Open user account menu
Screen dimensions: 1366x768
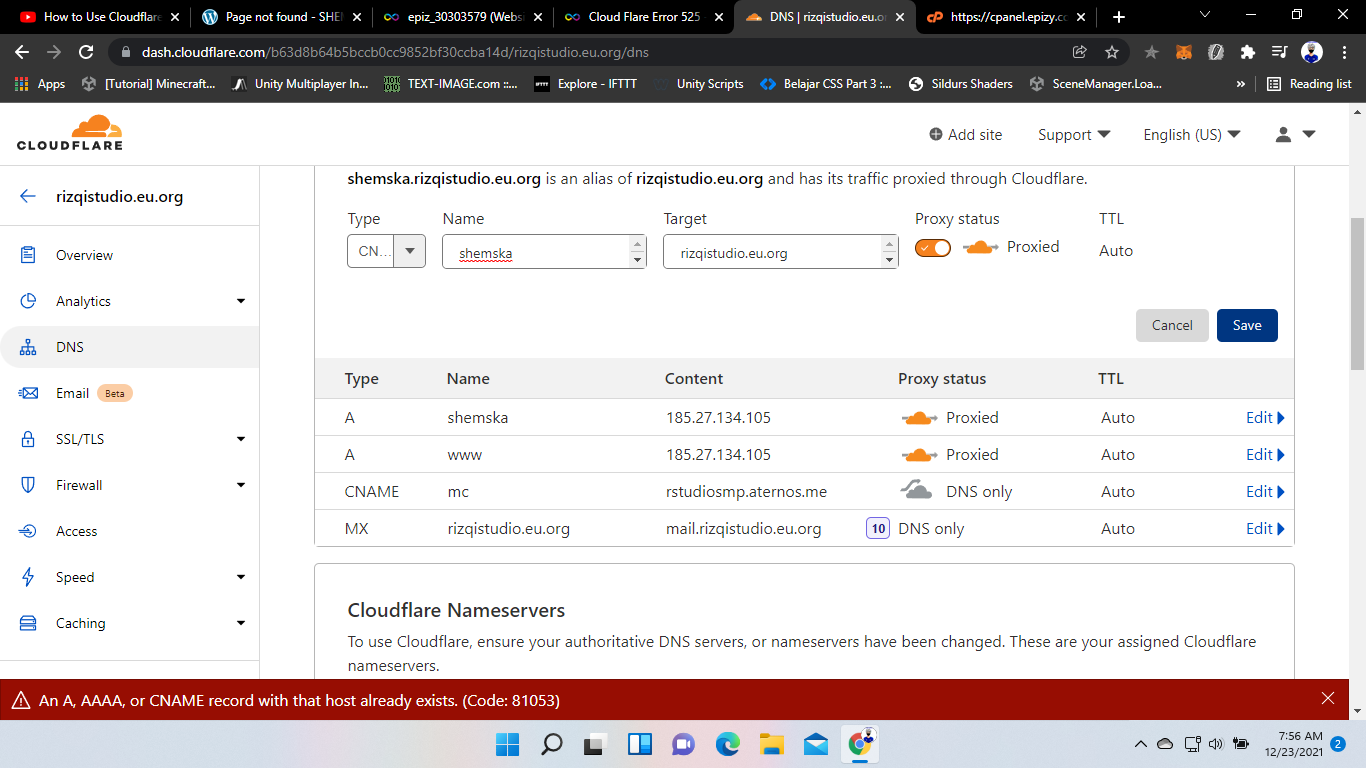pos(1295,134)
